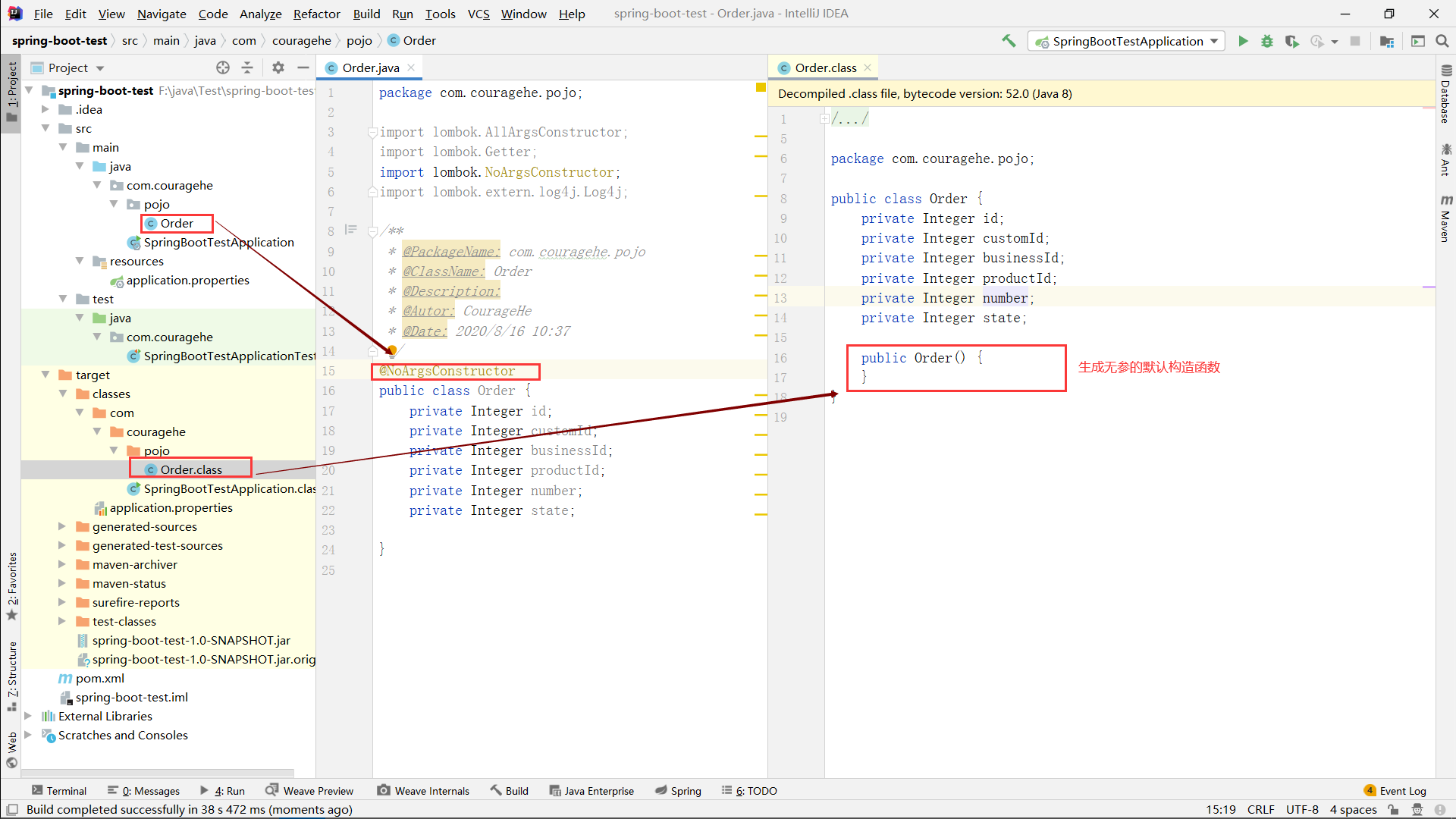Expand the maven-archiver folder
The width and height of the screenshot is (1456, 819).
(62, 564)
